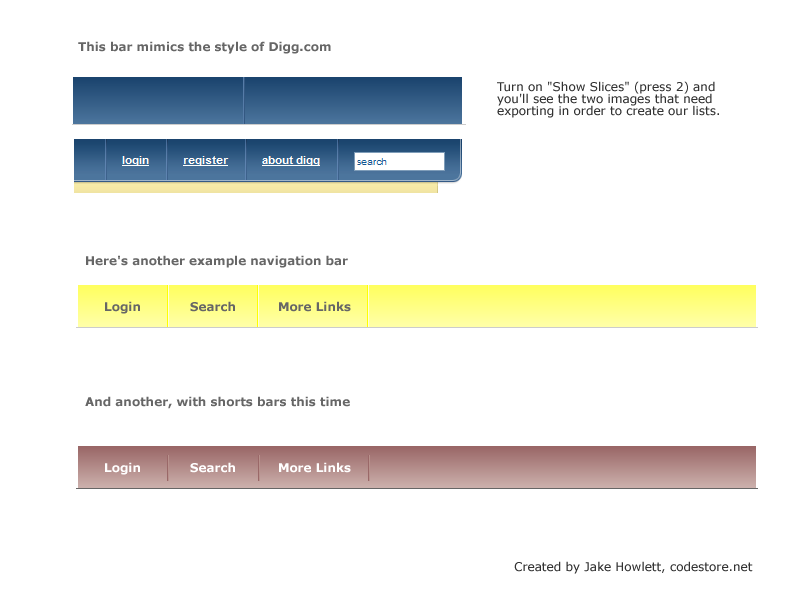
Task: Click the Show Slices instruction paragraph
Action: [608, 99]
